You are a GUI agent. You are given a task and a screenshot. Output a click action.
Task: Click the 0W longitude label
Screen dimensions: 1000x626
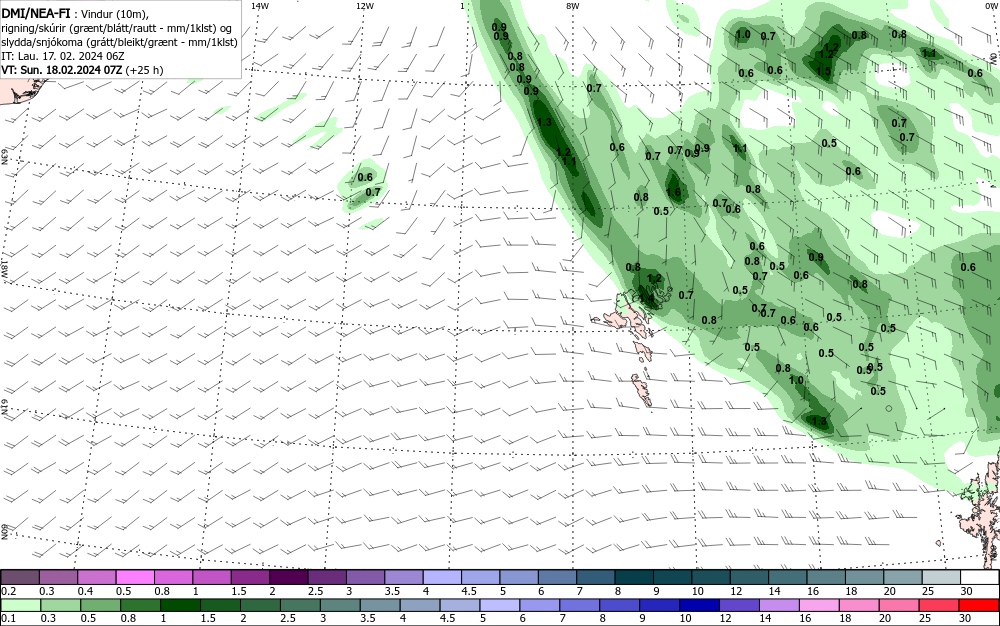point(994,6)
